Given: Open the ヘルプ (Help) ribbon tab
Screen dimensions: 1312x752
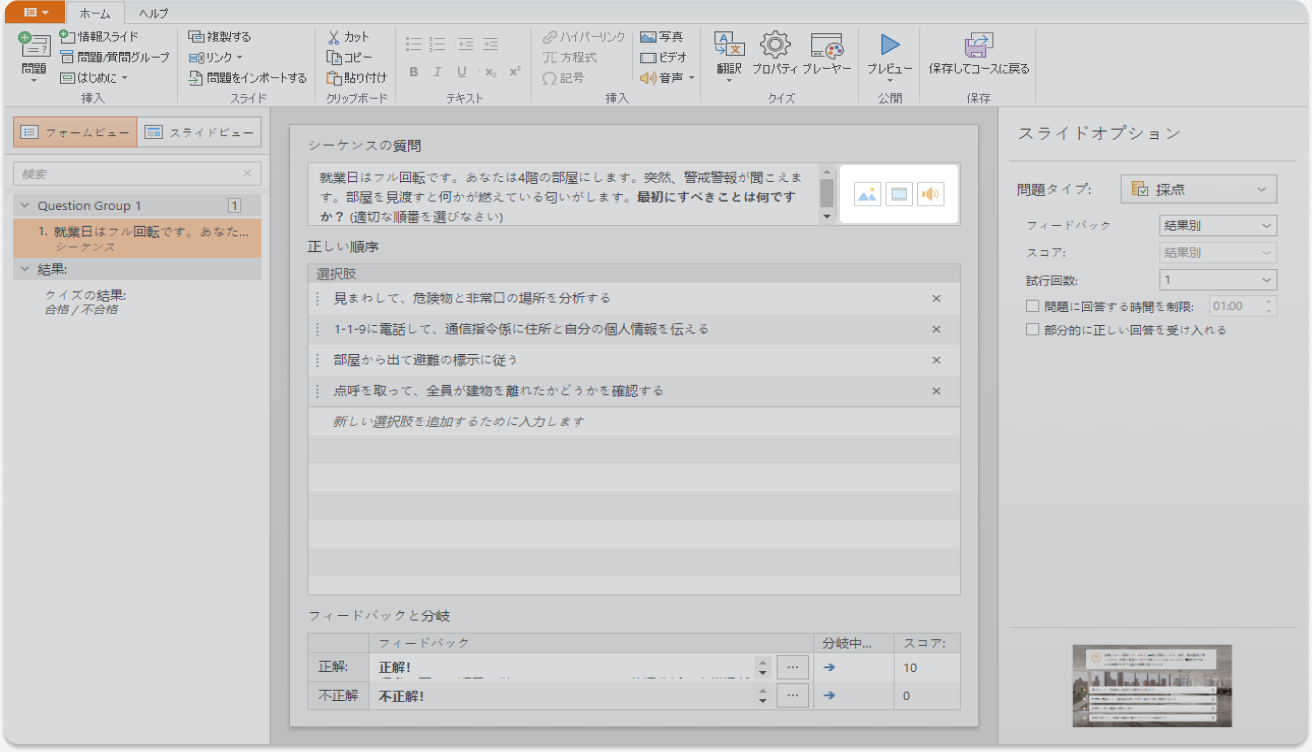Looking at the screenshot, I should pyautogui.click(x=153, y=13).
